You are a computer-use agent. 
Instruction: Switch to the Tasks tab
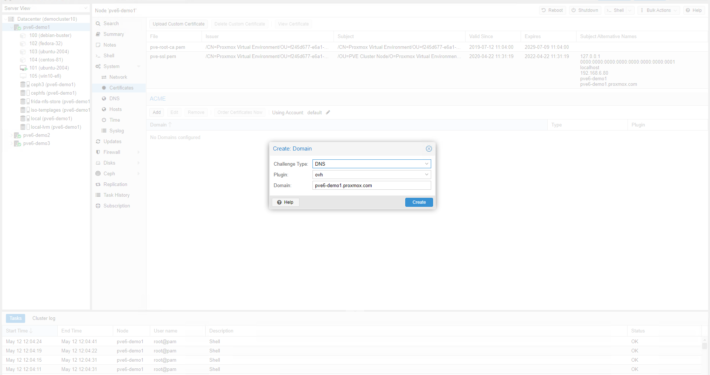pyautogui.click(x=15, y=318)
